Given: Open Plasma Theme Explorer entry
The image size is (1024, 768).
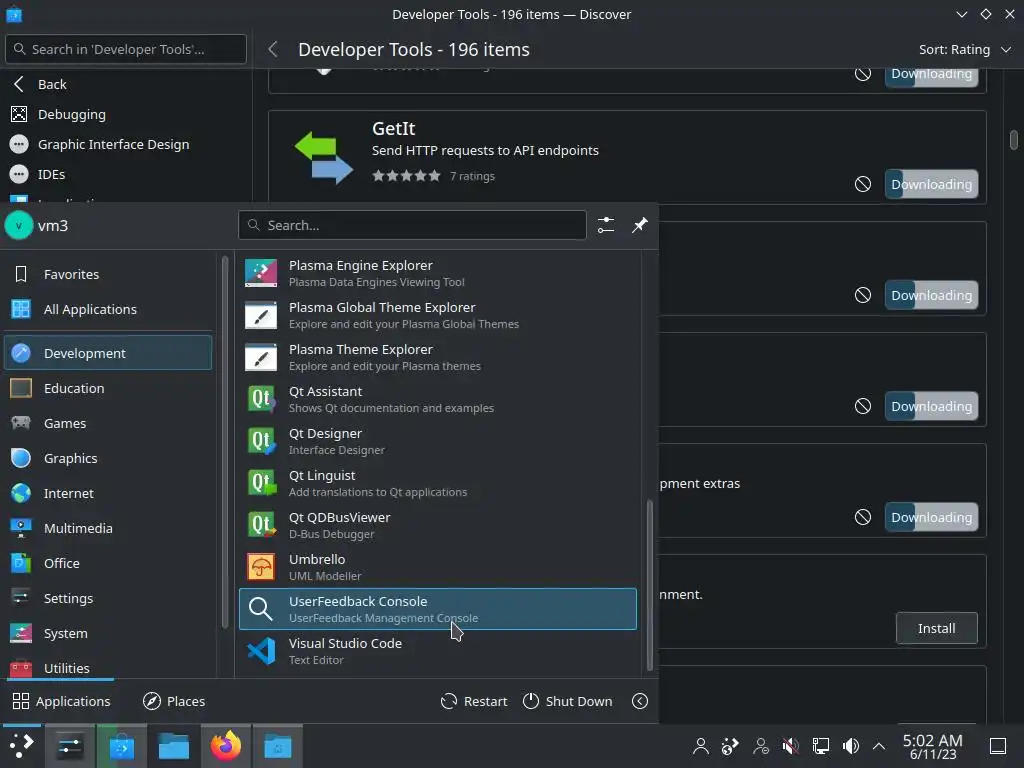Looking at the screenshot, I should click(438, 357).
